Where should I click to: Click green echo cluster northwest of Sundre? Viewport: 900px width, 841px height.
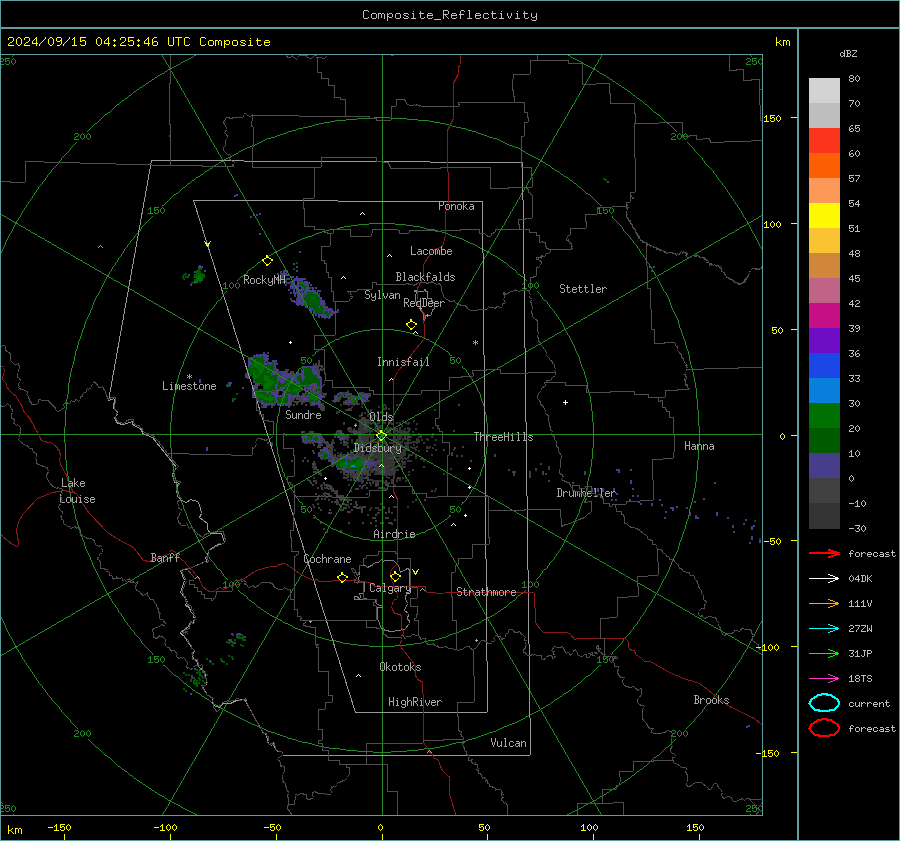tap(286, 379)
